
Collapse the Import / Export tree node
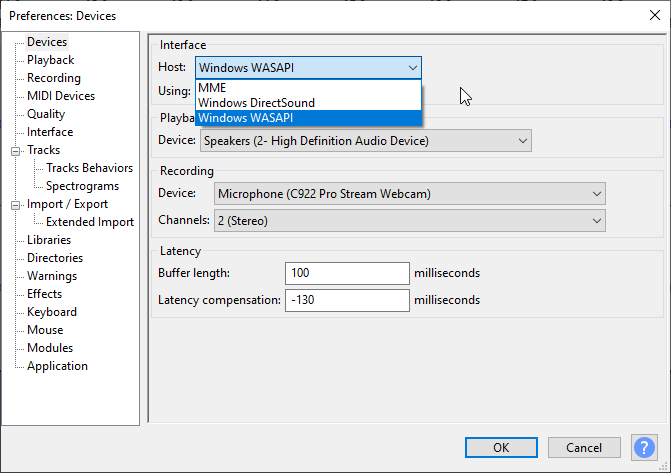click(16, 205)
